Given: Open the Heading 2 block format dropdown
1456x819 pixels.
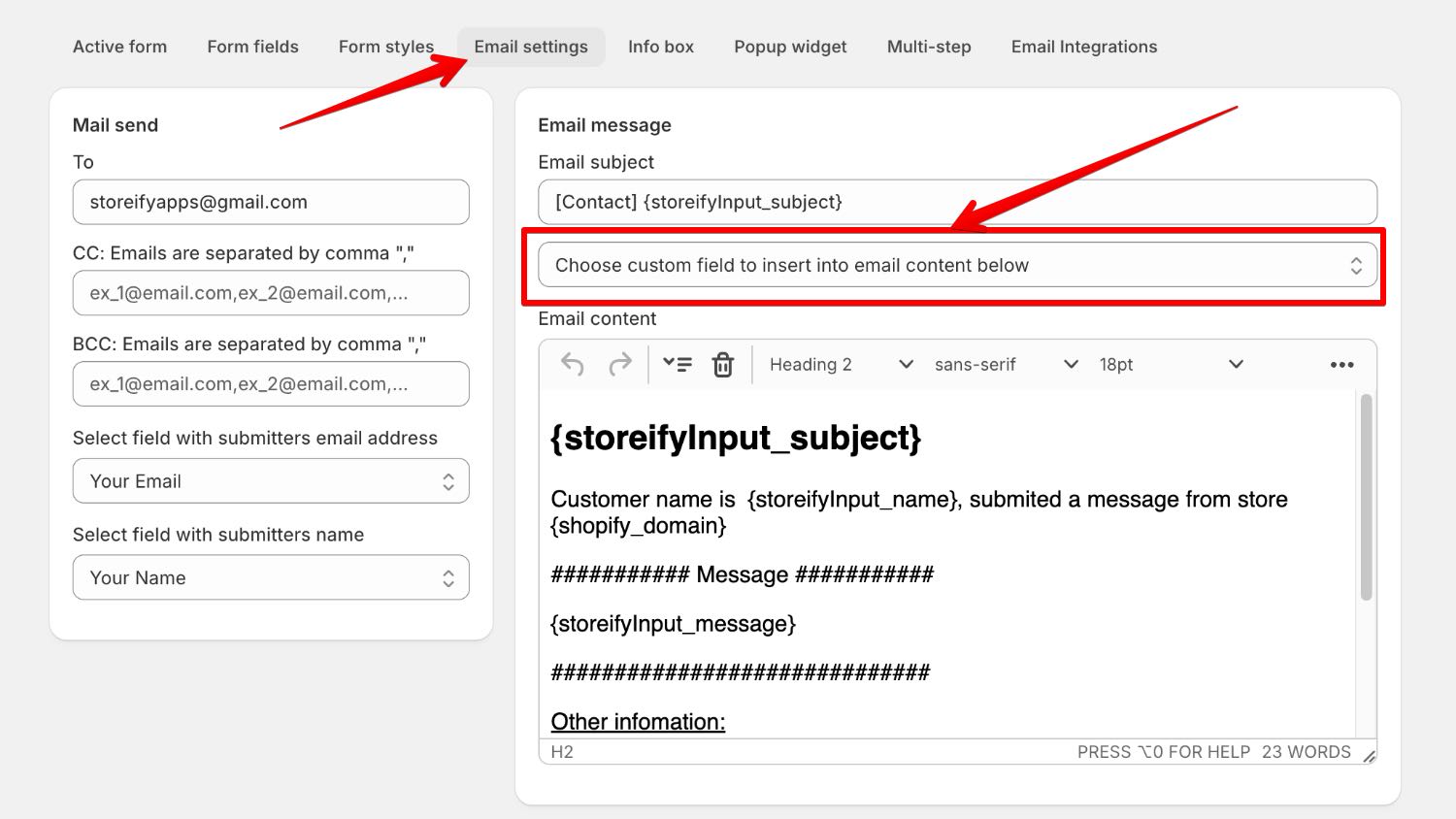Looking at the screenshot, I should [x=841, y=365].
